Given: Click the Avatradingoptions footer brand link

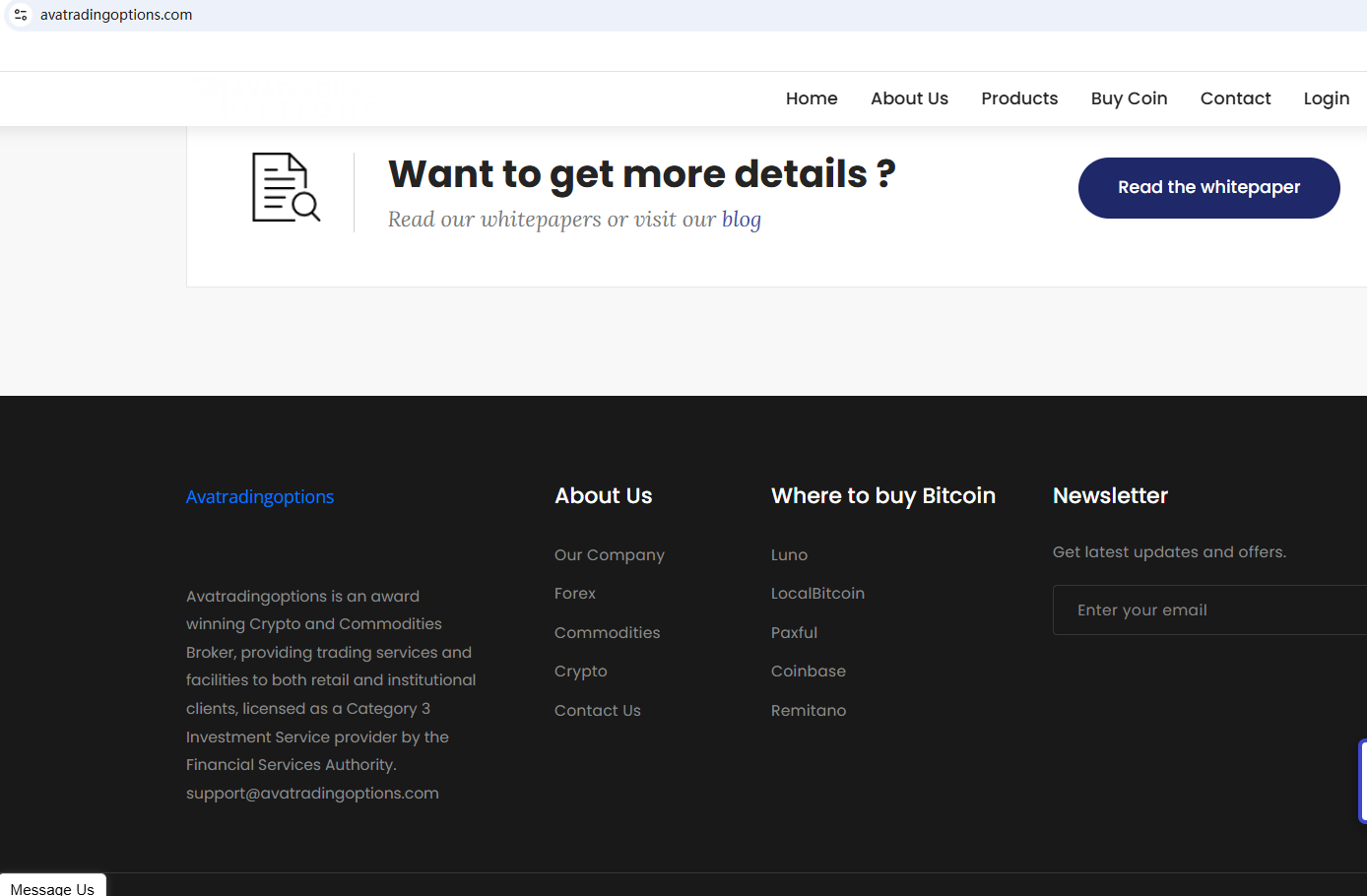Looking at the screenshot, I should pos(260,497).
